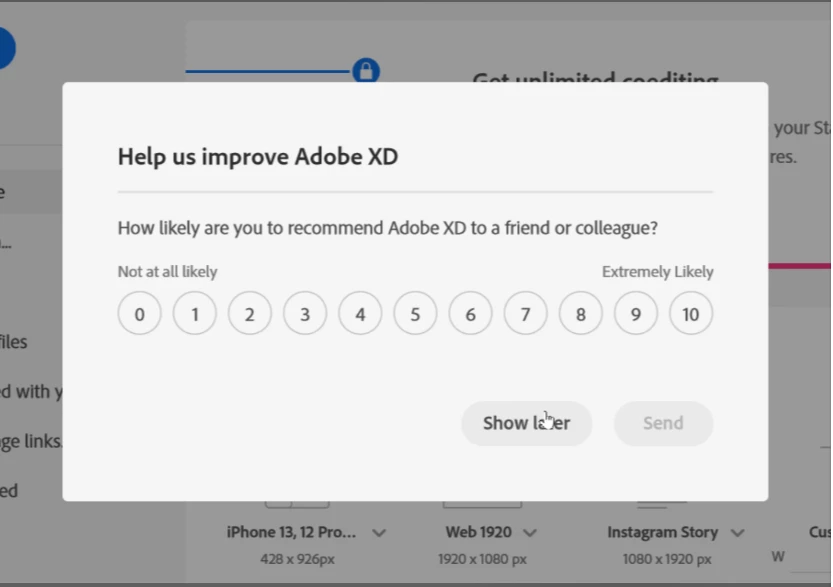
Task: Select rating 10 Extremely Likely
Action: (x=691, y=313)
